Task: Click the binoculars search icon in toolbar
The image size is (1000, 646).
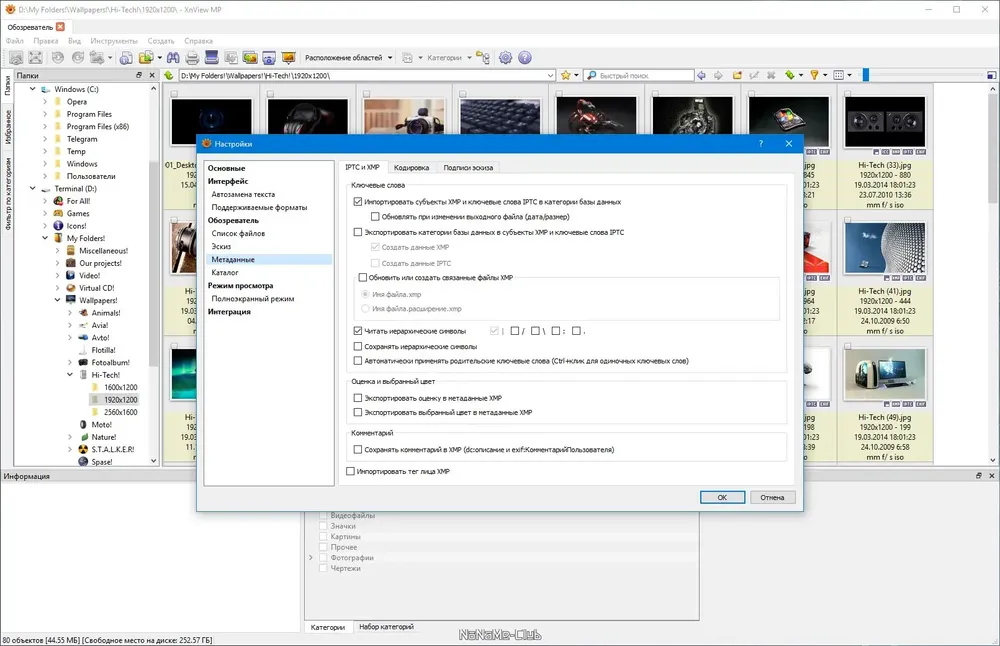Action: [x=173, y=57]
